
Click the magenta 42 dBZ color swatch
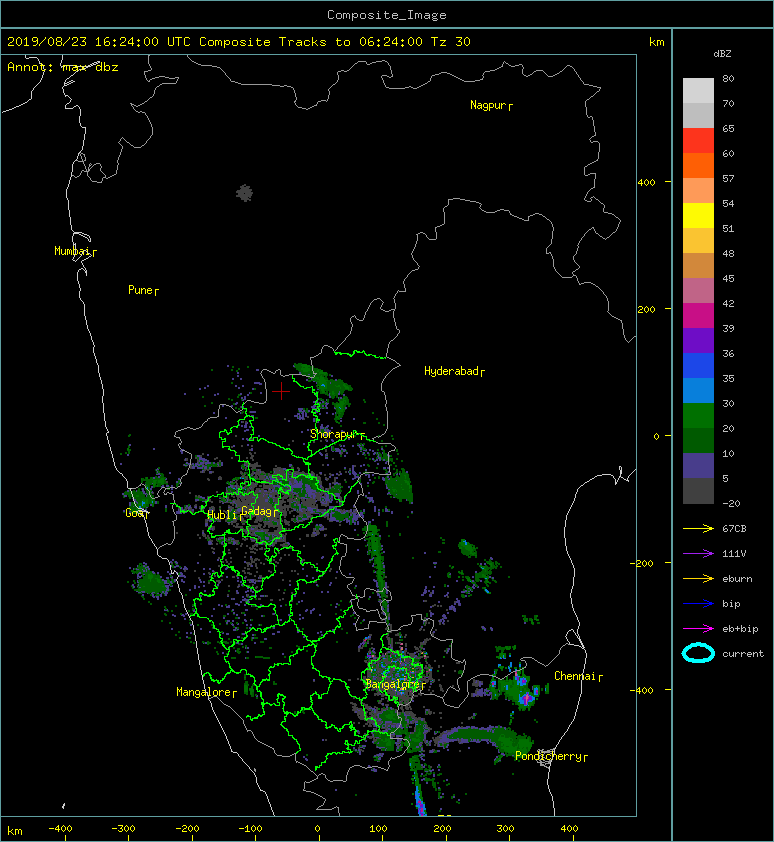[698, 315]
